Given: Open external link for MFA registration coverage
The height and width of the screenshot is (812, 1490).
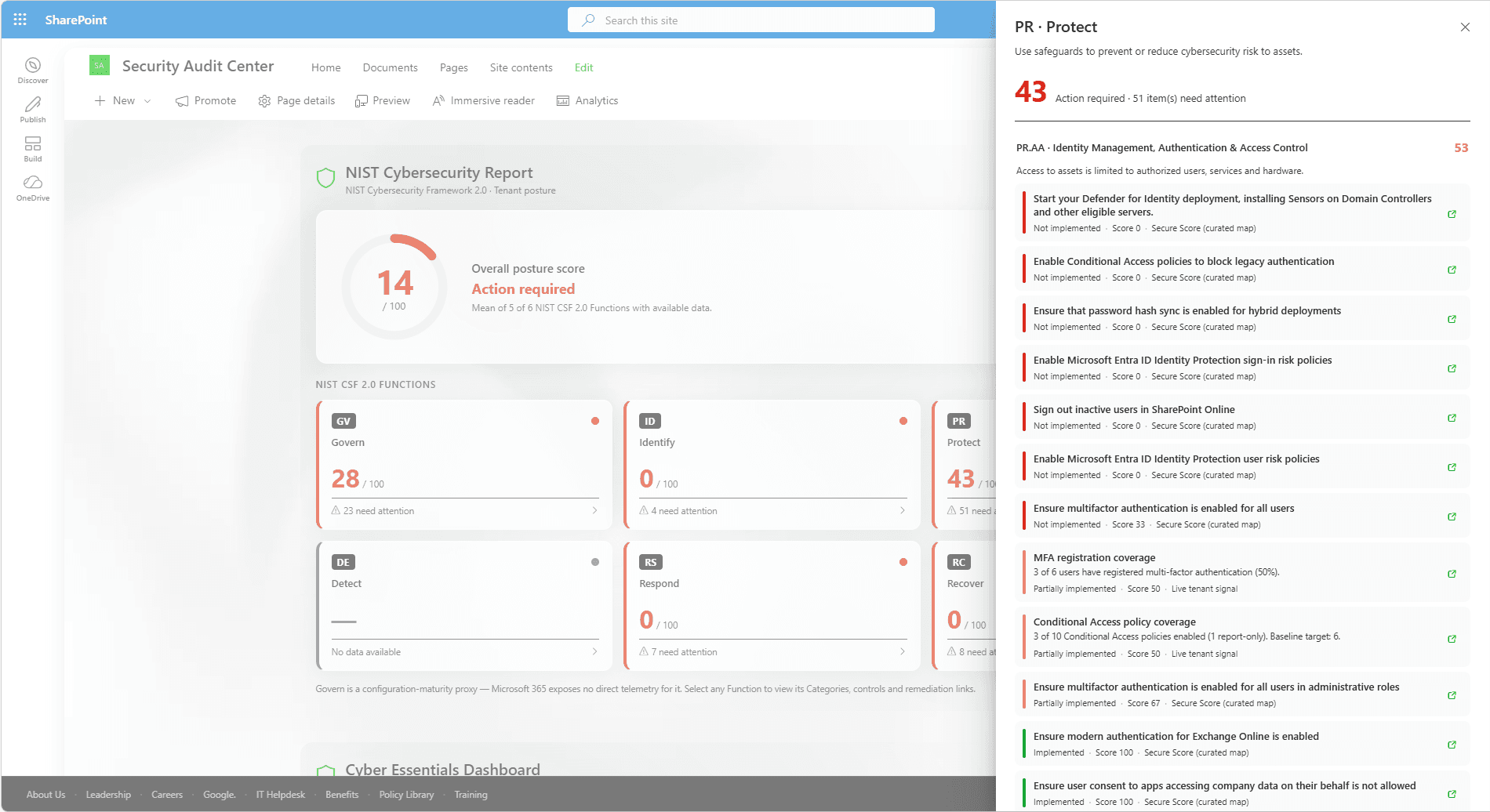Looking at the screenshot, I should (1452, 574).
